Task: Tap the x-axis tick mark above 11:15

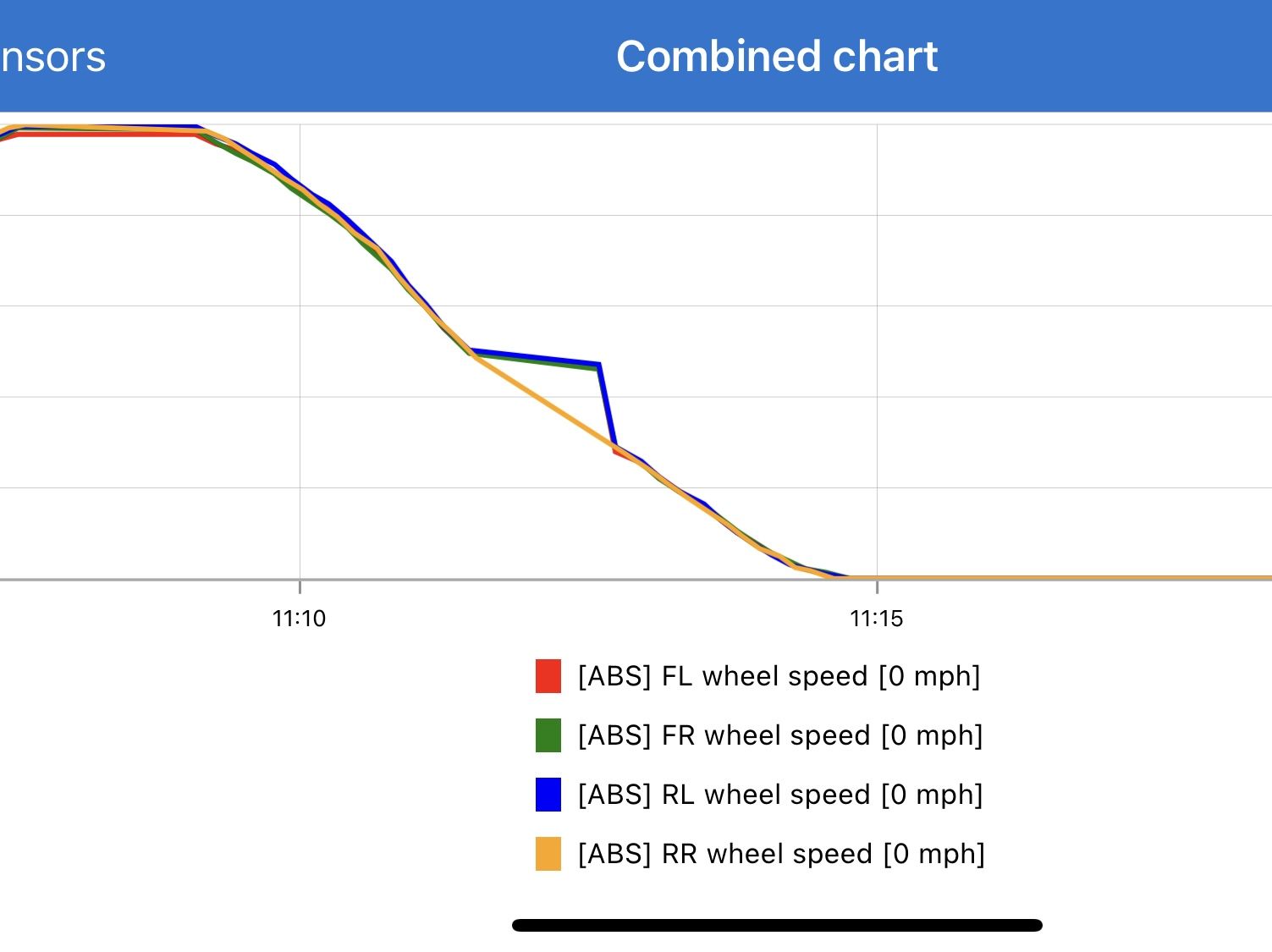Action: (x=877, y=586)
